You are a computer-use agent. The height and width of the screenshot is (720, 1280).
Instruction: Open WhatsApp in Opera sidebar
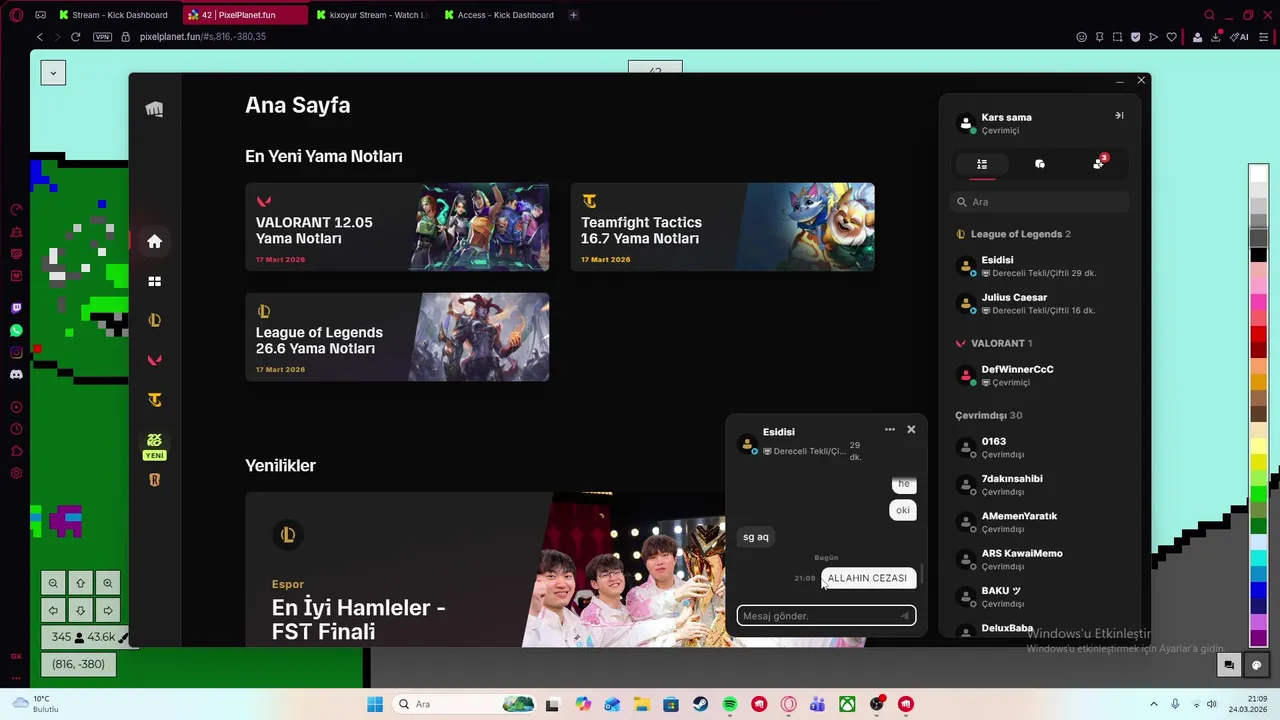click(x=16, y=330)
